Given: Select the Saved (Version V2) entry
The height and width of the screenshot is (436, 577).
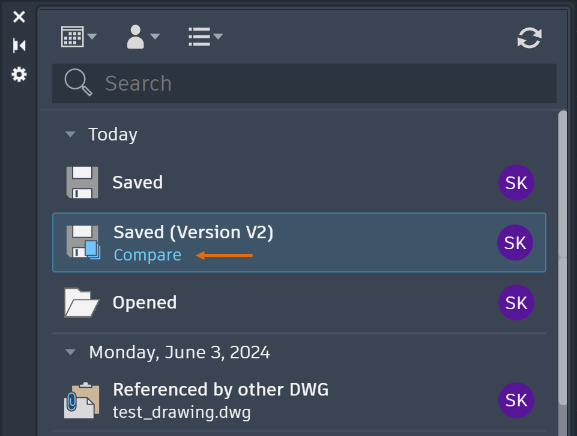Looking at the screenshot, I should [299, 242].
